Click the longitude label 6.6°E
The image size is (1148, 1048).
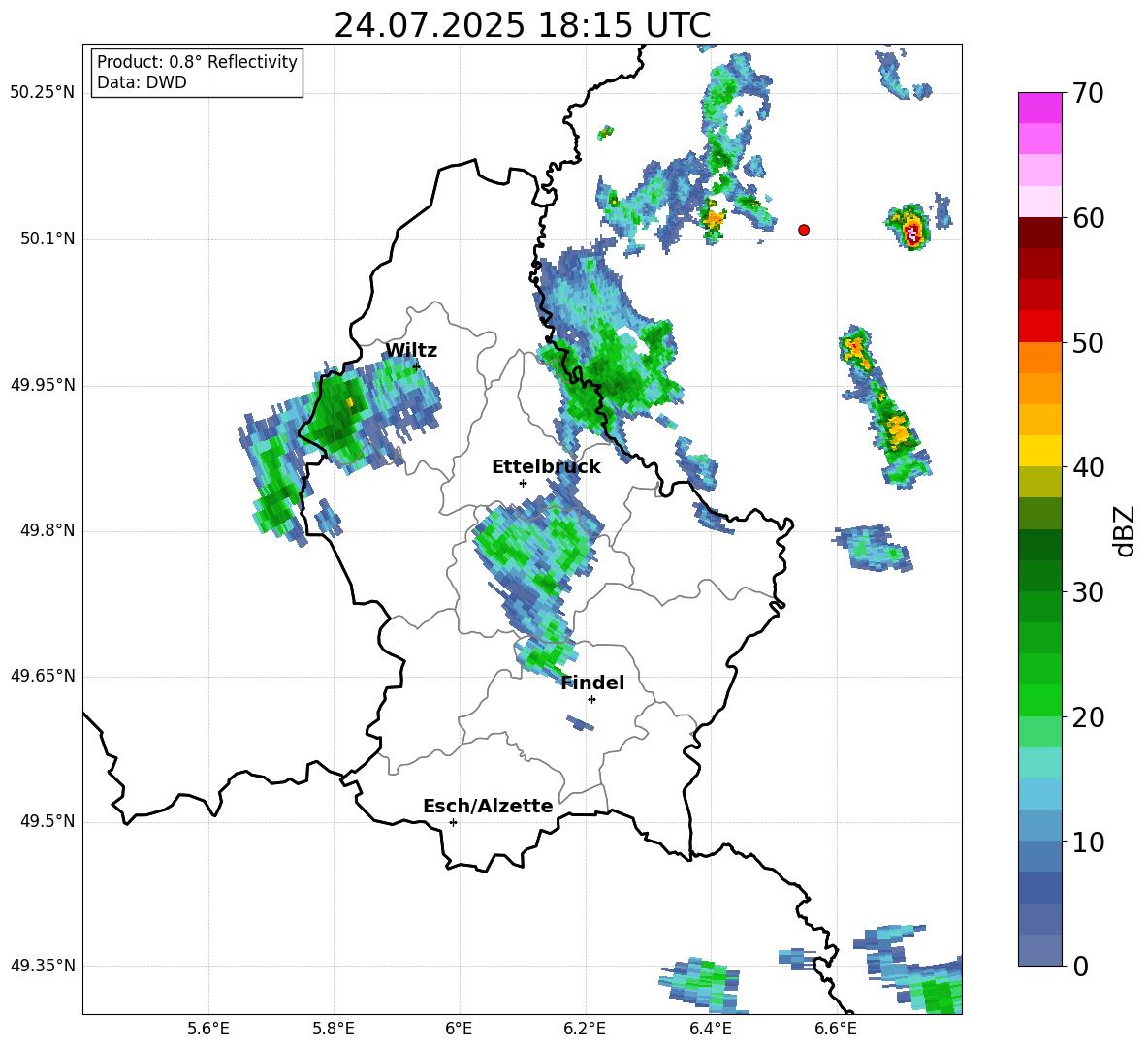pyautogui.click(x=836, y=1029)
